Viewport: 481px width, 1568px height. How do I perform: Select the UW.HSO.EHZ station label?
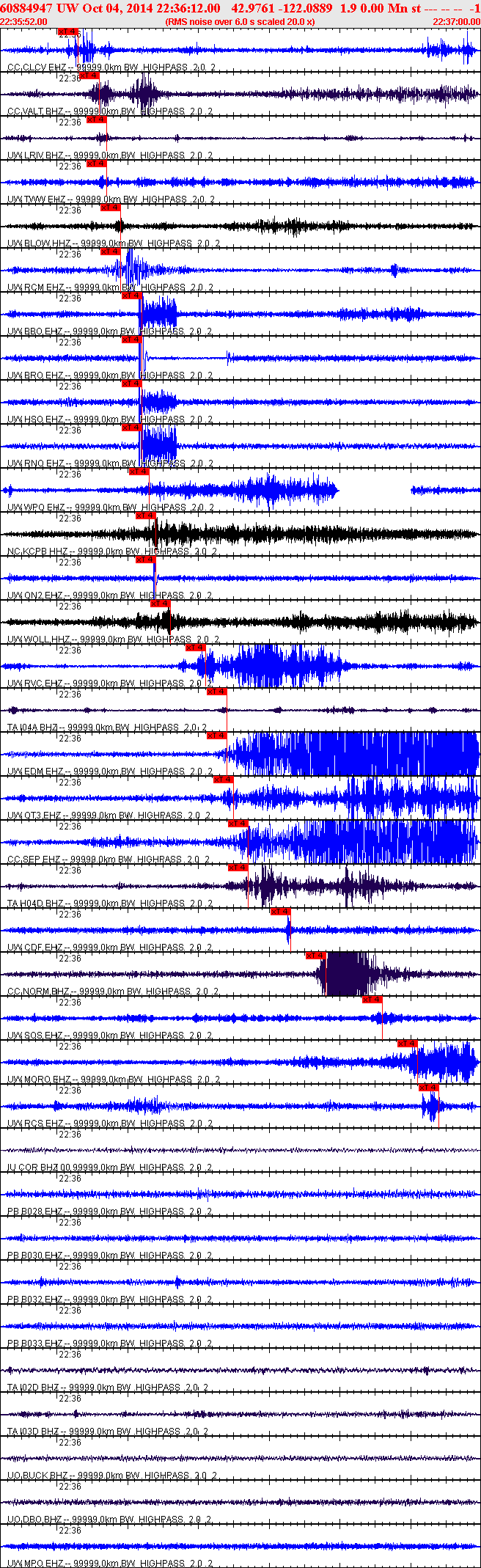(111, 420)
